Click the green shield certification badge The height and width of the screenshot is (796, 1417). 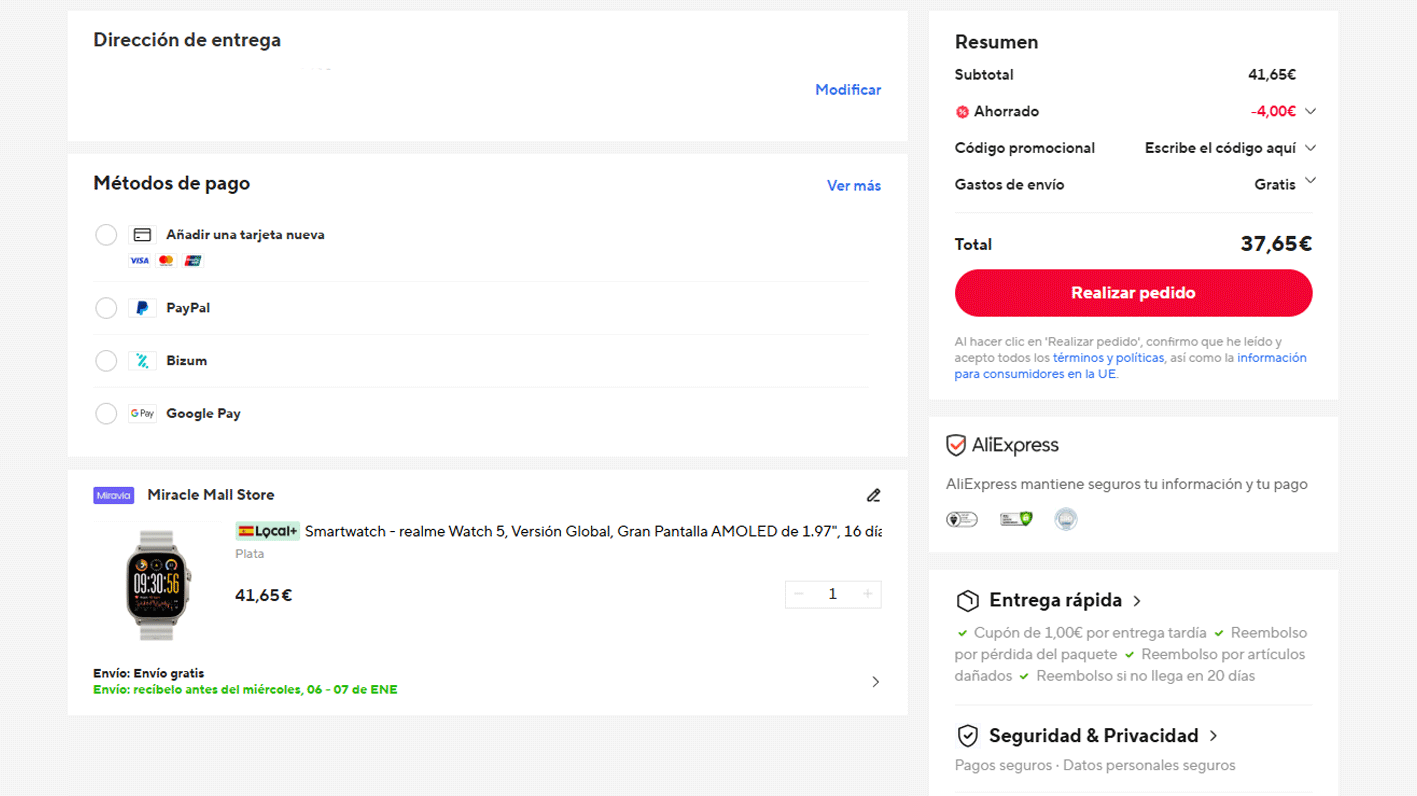point(1016,519)
